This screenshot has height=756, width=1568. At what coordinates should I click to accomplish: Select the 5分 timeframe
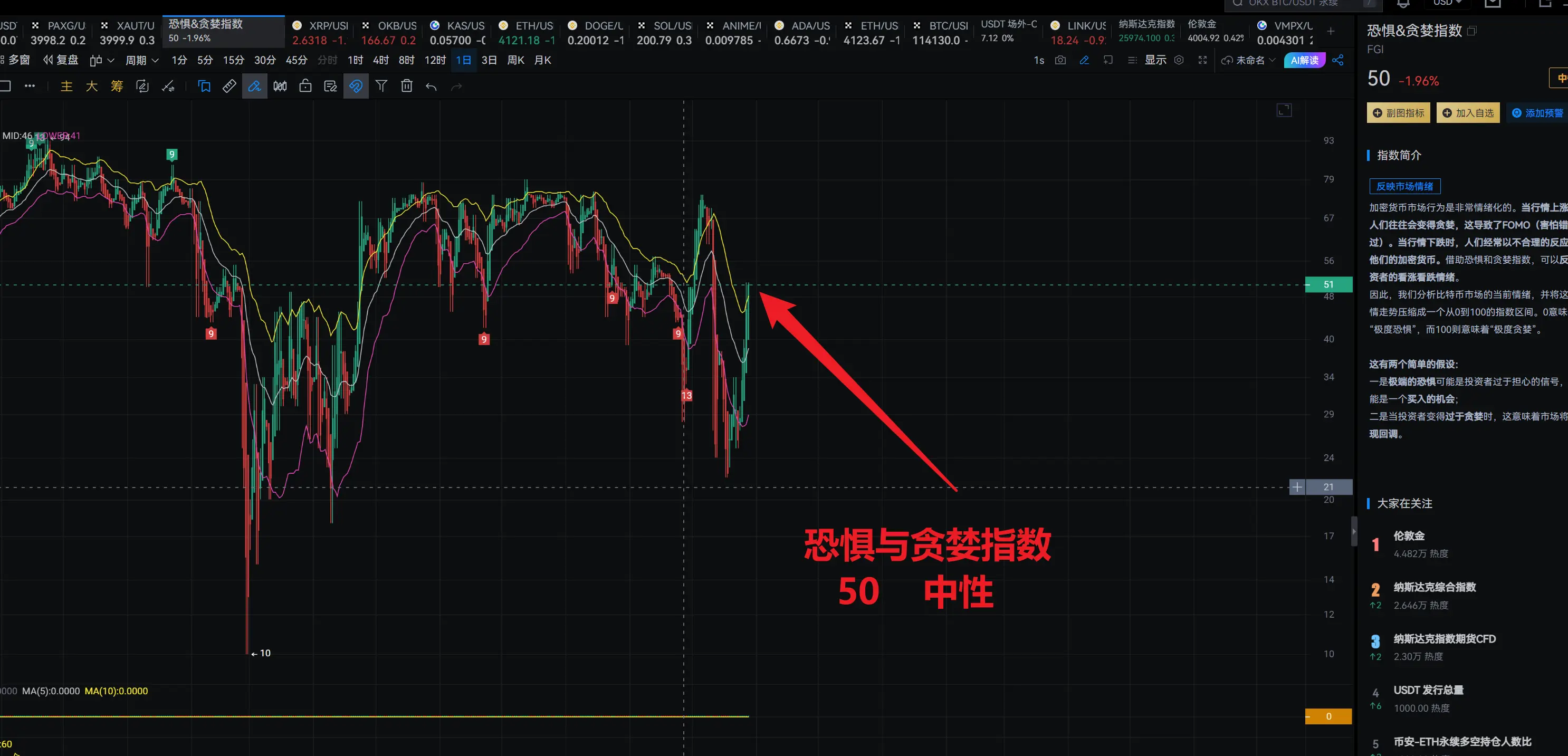pos(205,60)
